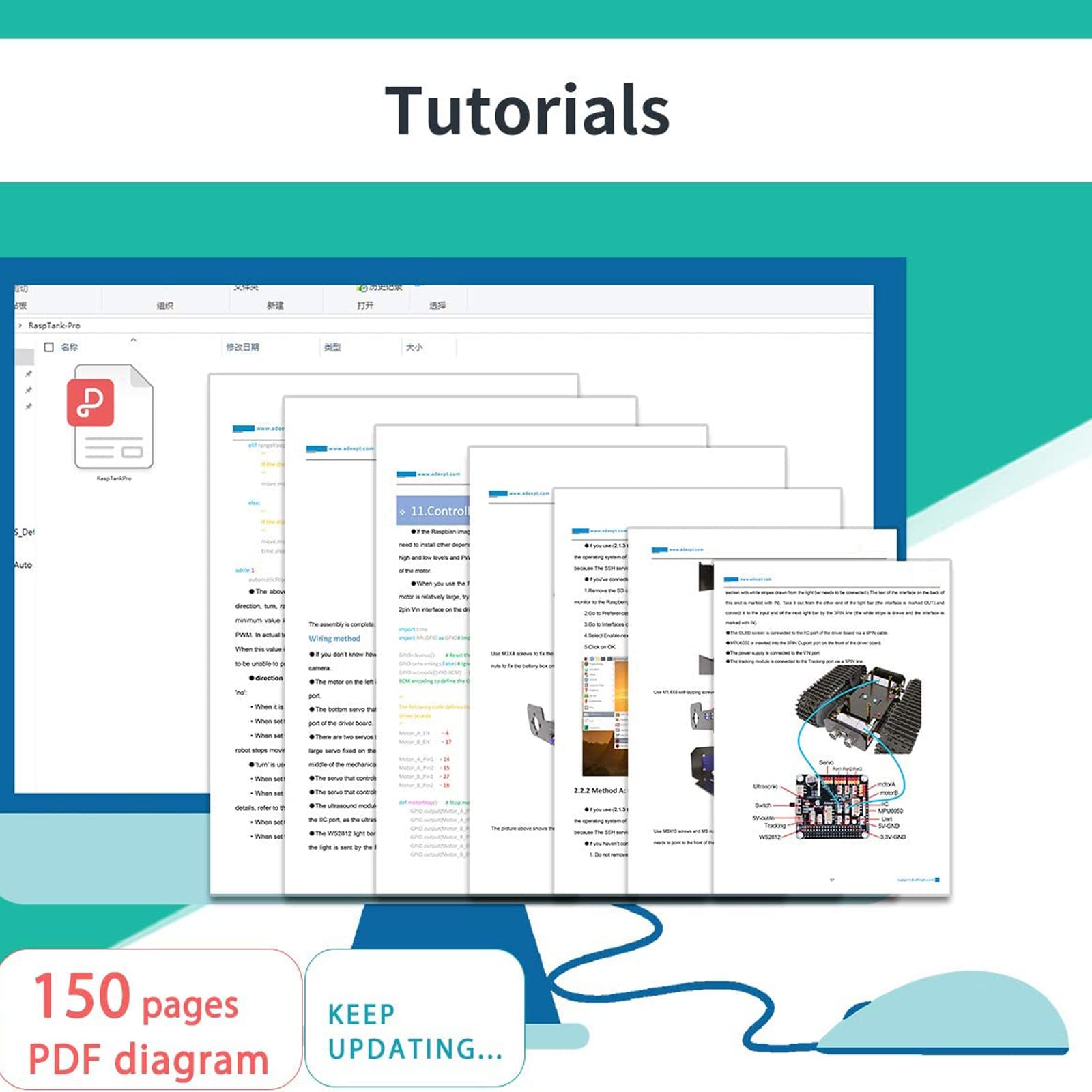The width and height of the screenshot is (1092, 1092).
Task: Click the "Ultrasonic" label on the board diagram
Action: click(765, 786)
